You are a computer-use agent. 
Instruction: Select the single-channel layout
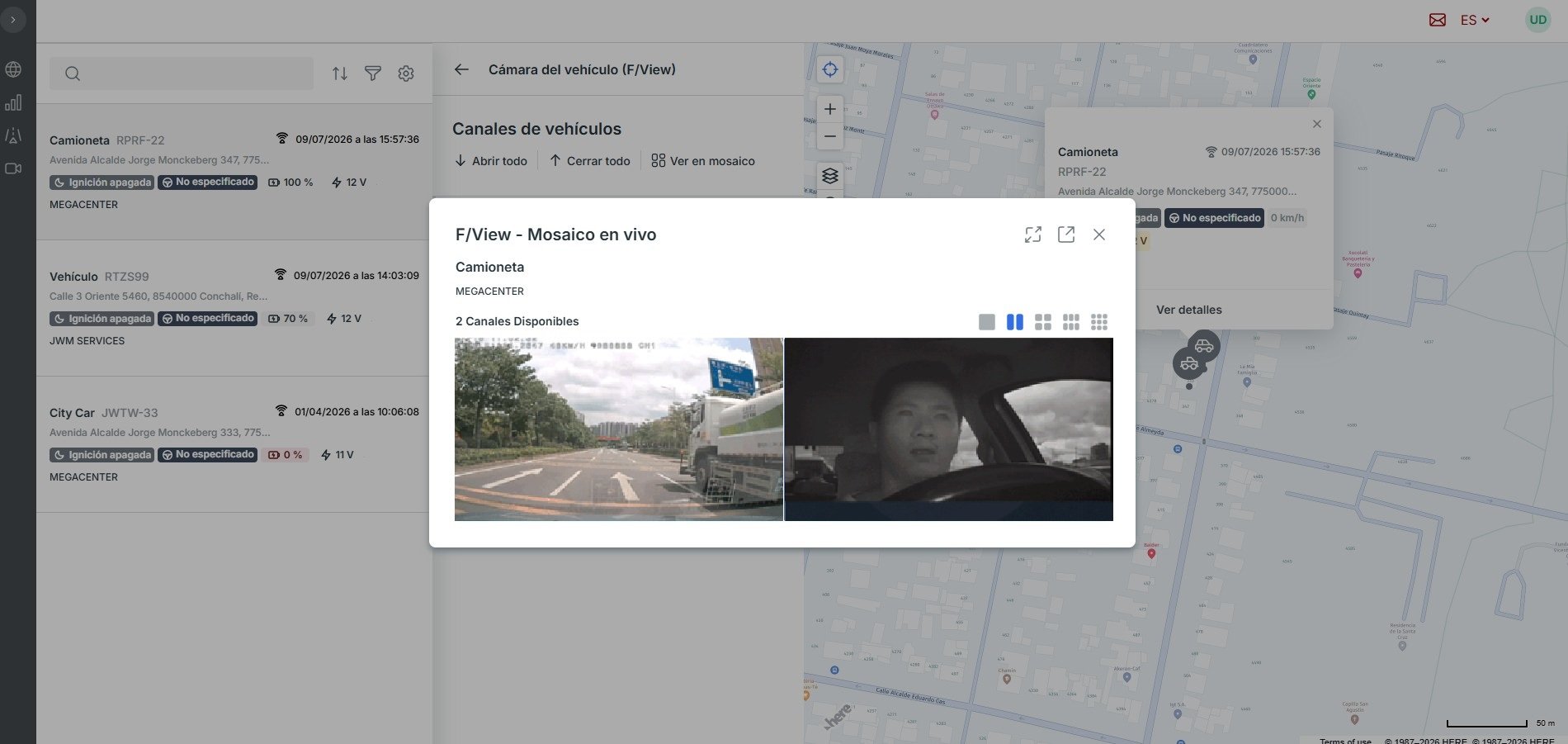[987, 322]
